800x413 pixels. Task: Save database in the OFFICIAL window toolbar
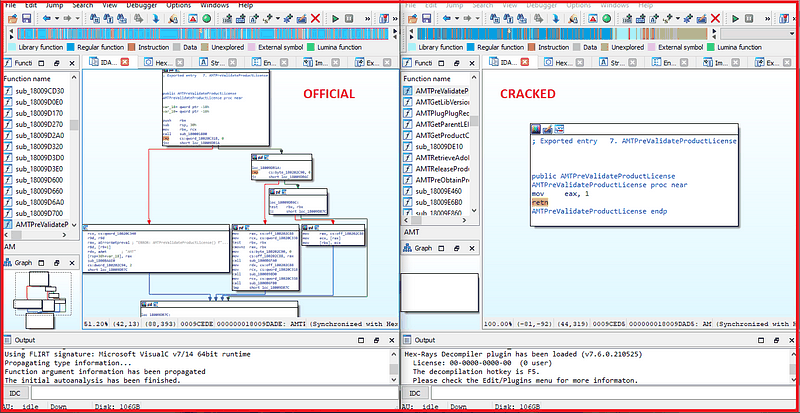pos(27,19)
